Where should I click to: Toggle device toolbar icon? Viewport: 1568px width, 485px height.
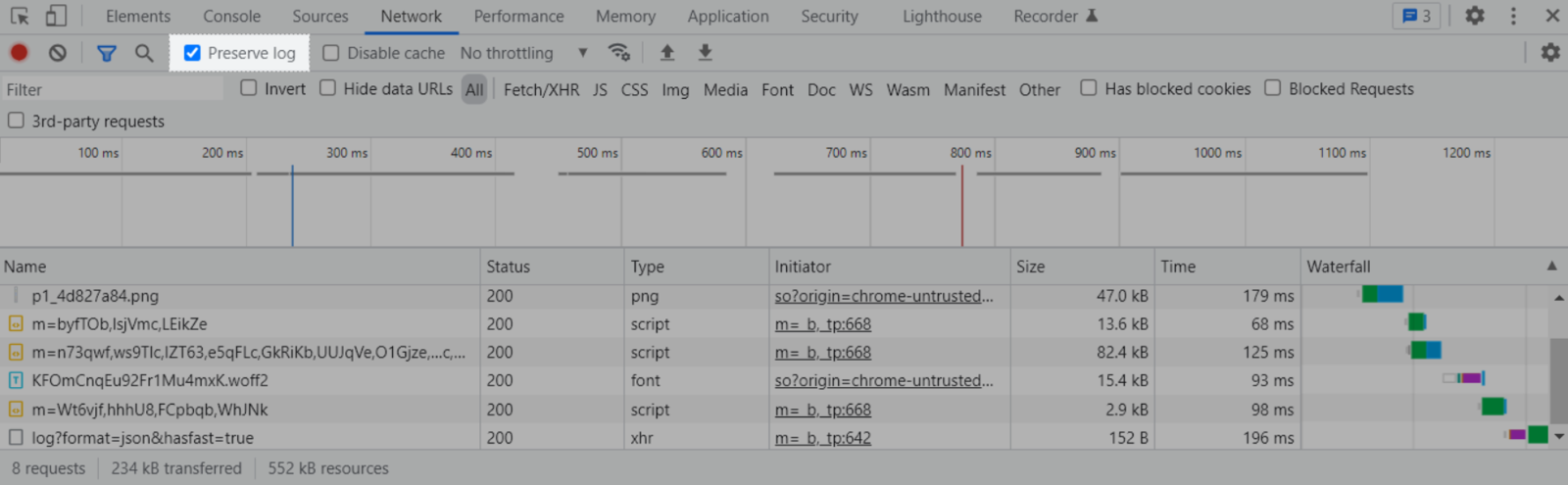click(x=56, y=16)
